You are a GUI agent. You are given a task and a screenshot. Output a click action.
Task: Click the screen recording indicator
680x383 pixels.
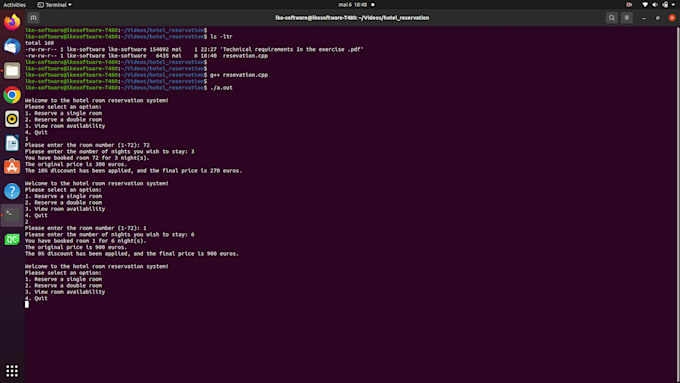coord(629,5)
